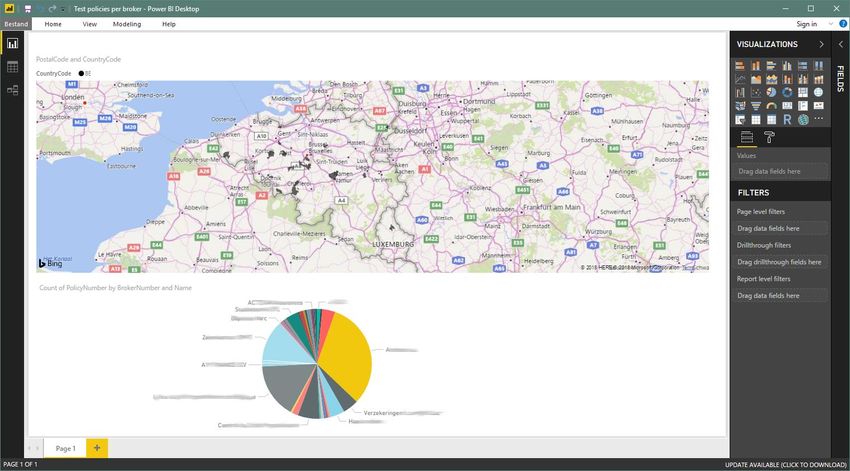
Task: Pick Line and clustered column chart
Action: tap(803, 79)
